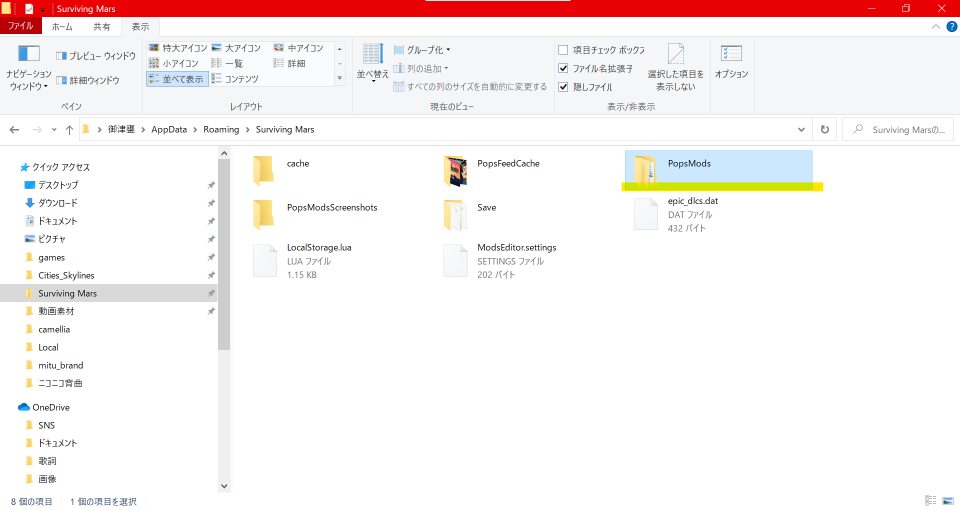Toggle the 詳細ウィンドウ pane
Viewport: 960px width, 510px height.
point(88,80)
